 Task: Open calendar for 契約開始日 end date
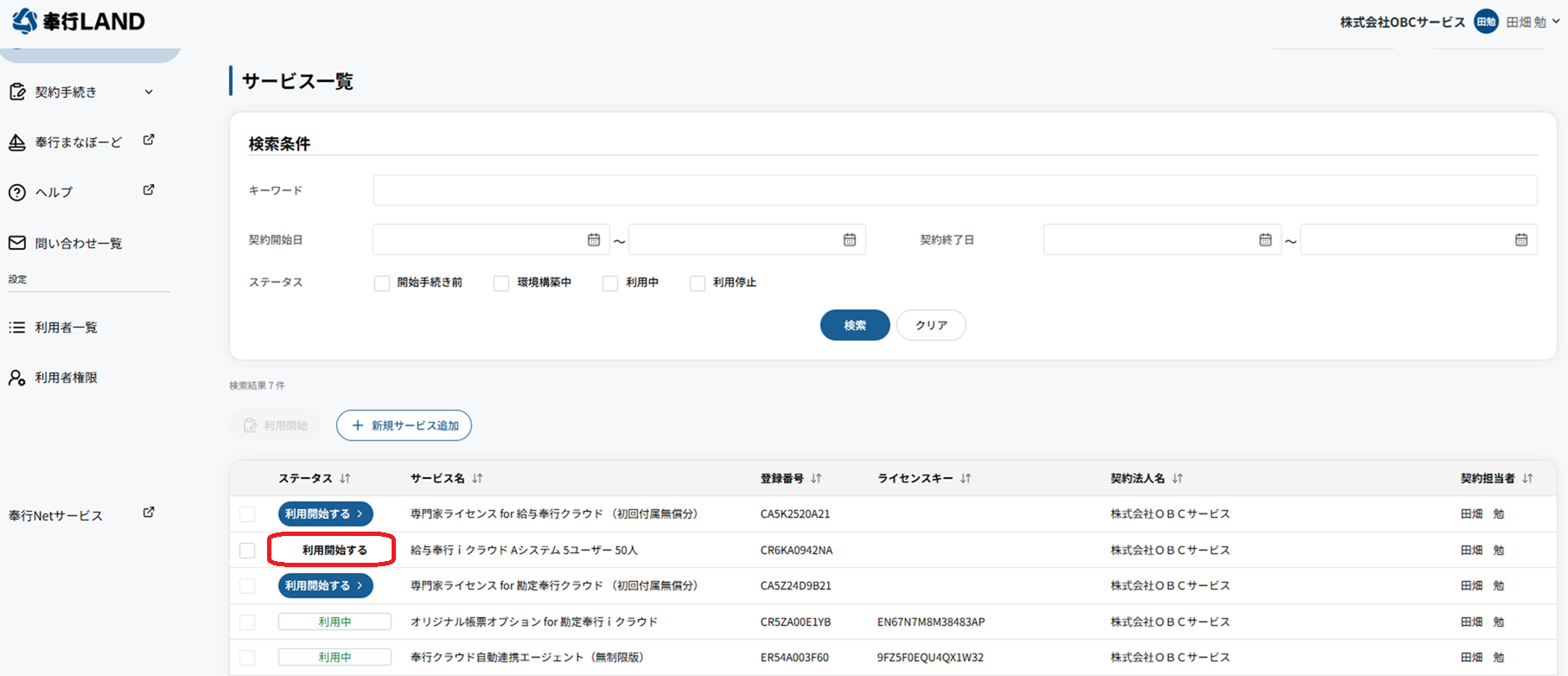point(850,239)
